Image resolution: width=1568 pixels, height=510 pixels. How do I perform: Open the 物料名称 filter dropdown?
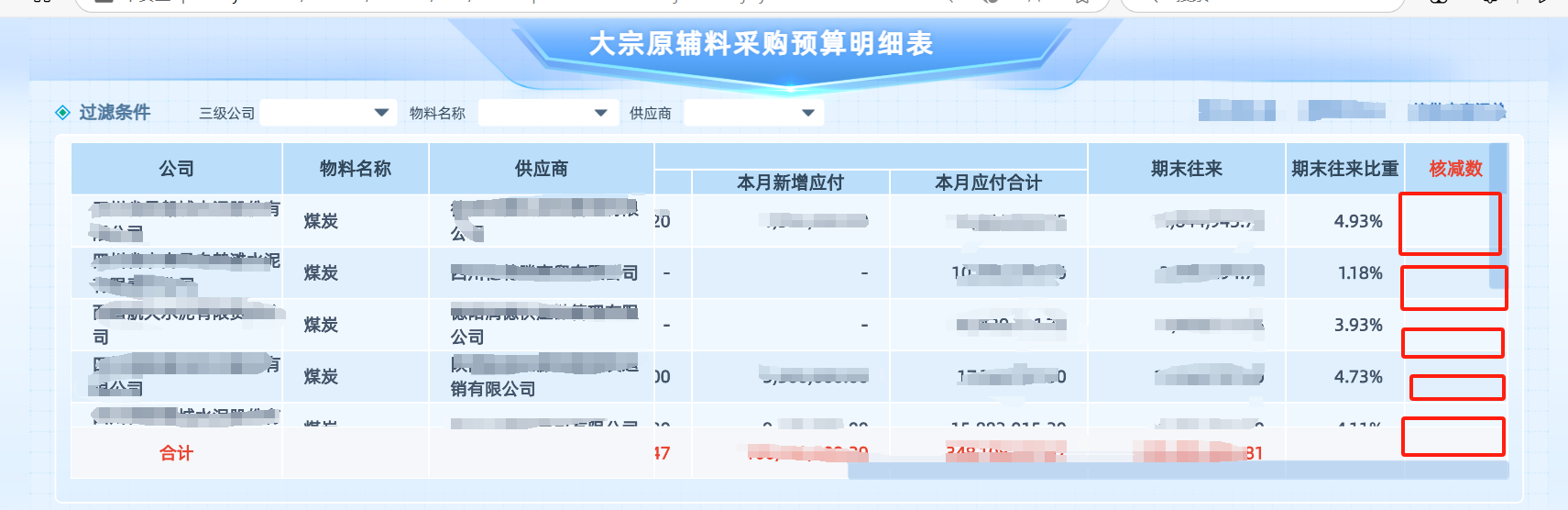(547, 113)
